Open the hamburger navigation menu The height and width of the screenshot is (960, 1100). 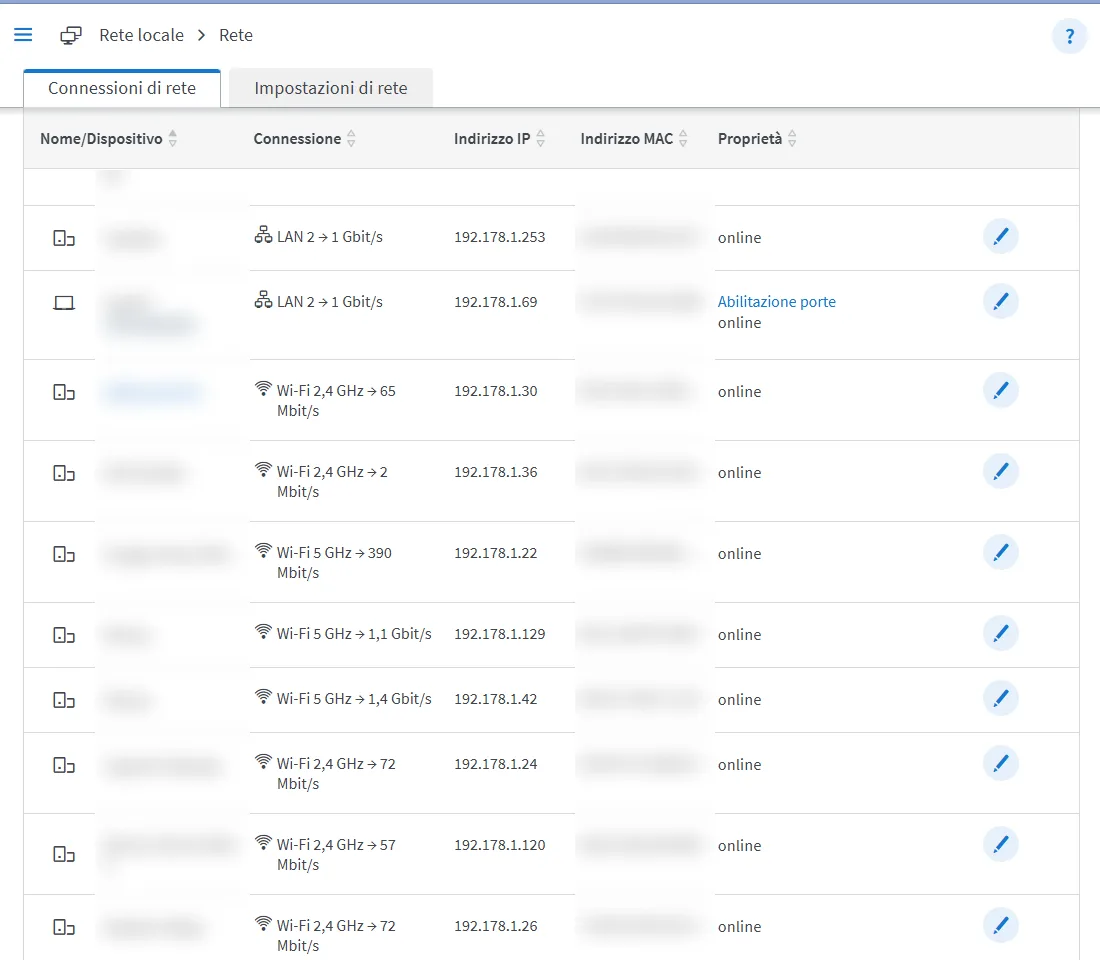23,34
